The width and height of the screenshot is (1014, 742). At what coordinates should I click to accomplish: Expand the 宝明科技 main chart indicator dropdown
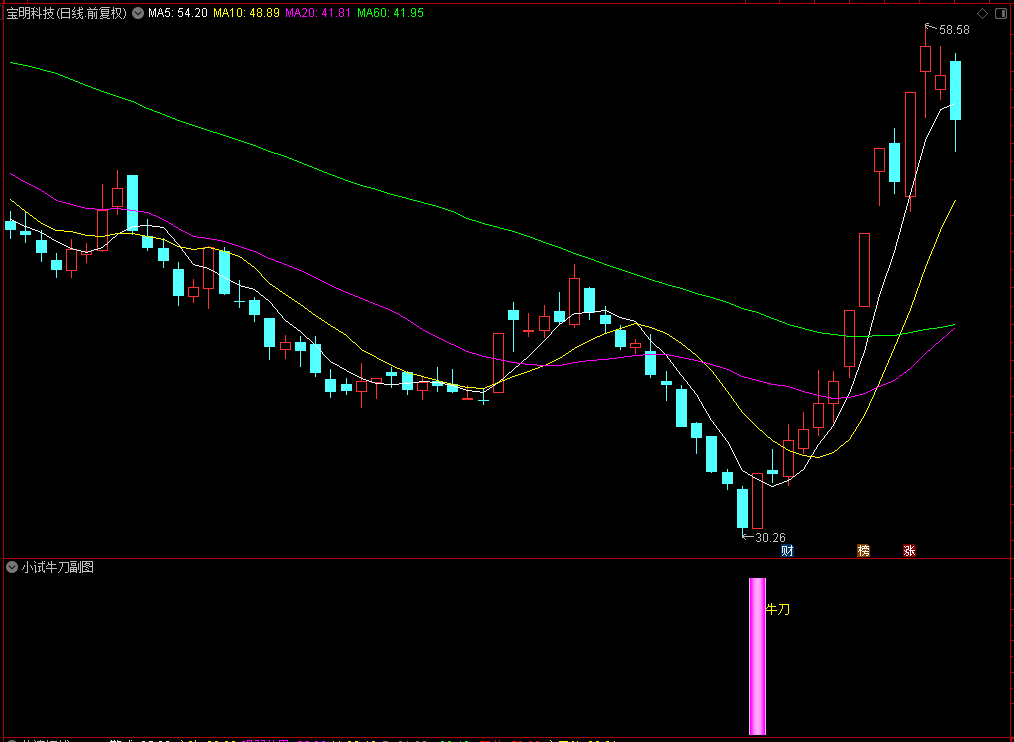(138, 13)
